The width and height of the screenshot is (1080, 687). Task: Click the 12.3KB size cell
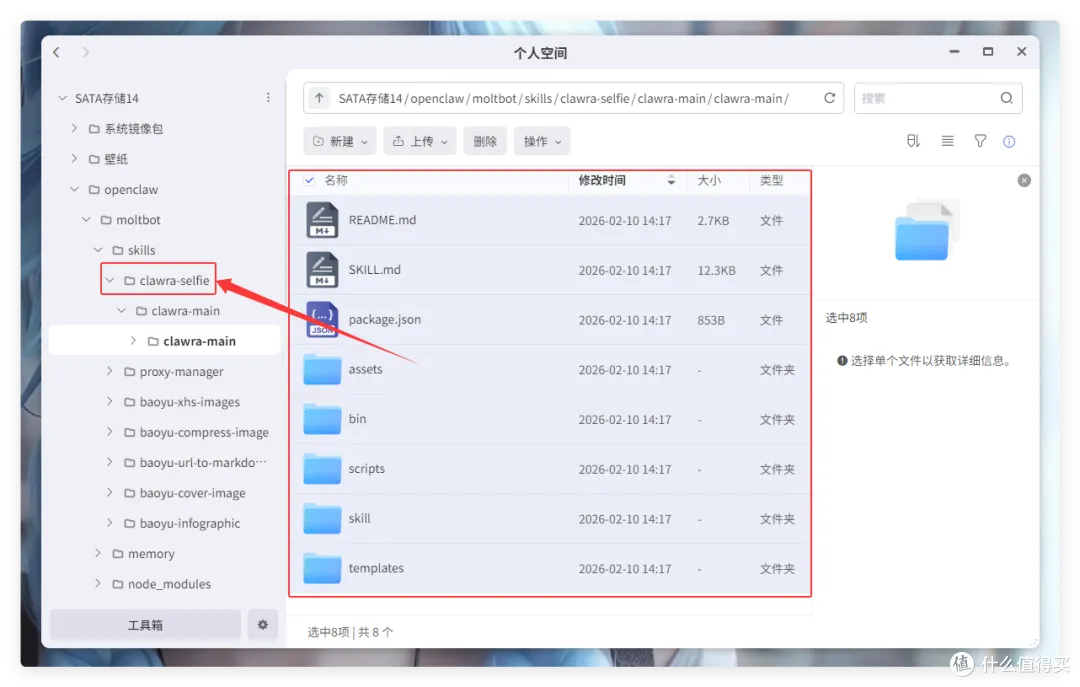pos(716,270)
